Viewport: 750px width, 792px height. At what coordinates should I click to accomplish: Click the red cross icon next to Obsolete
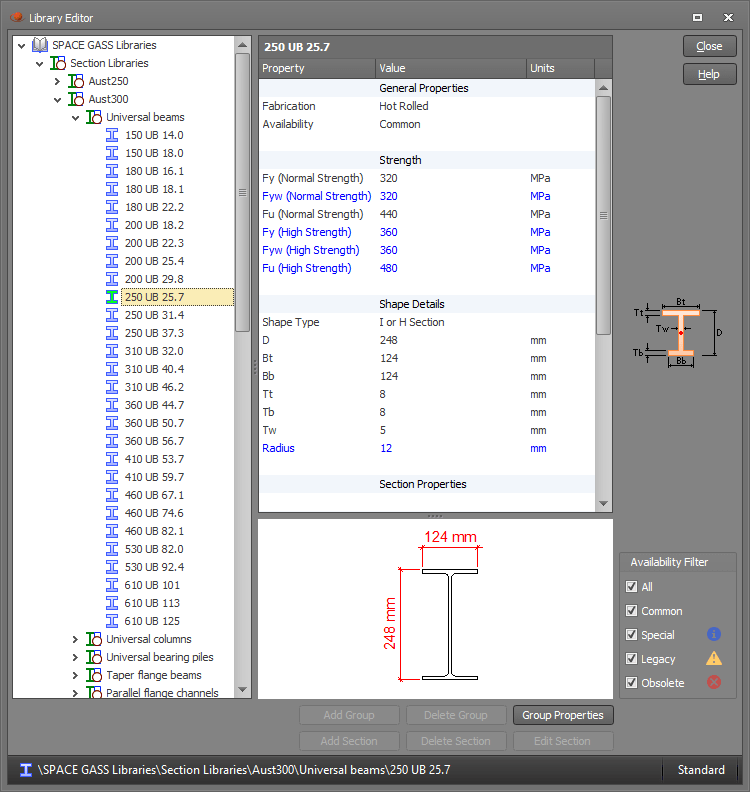[714, 682]
